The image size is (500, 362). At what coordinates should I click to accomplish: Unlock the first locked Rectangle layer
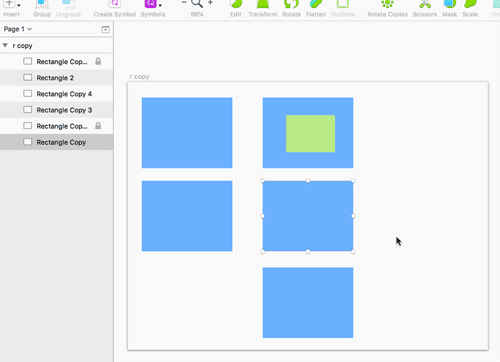pyautogui.click(x=98, y=61)
